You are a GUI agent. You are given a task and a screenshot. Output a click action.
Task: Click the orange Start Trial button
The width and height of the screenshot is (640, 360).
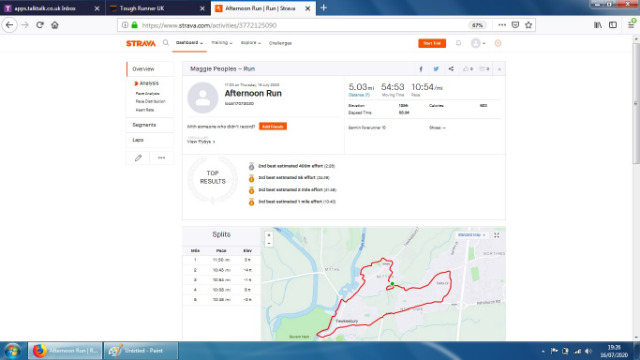coord(432,43)
